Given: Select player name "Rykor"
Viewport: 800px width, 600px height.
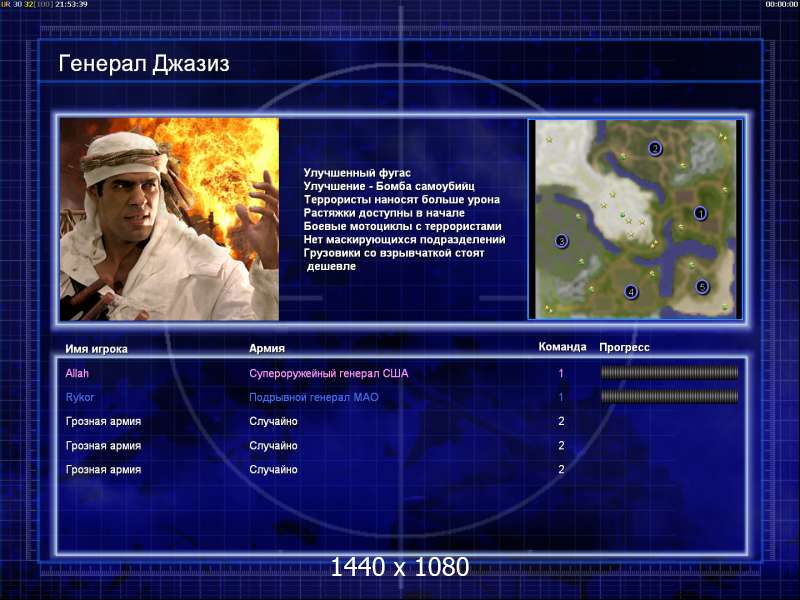Looking at the screenshot, I should (80, 397).
